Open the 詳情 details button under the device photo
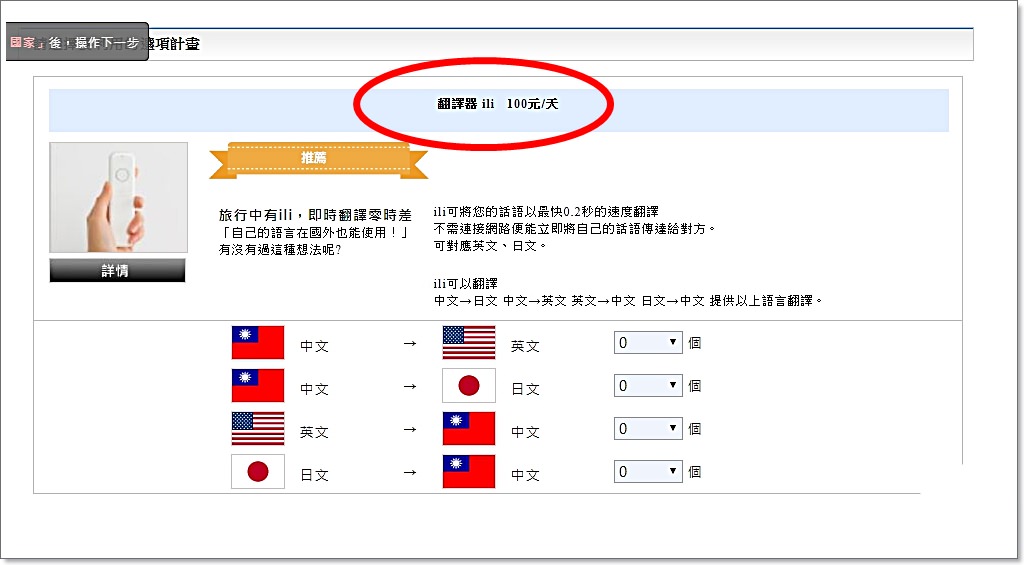This screenshot has width=1024, height=565. click(118, 270)
